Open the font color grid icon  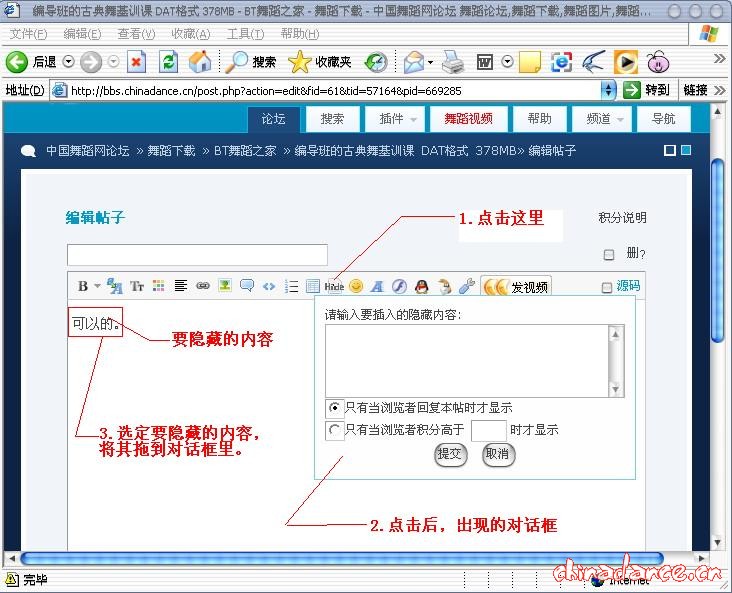pyautogui.click(x=159, y=286)
